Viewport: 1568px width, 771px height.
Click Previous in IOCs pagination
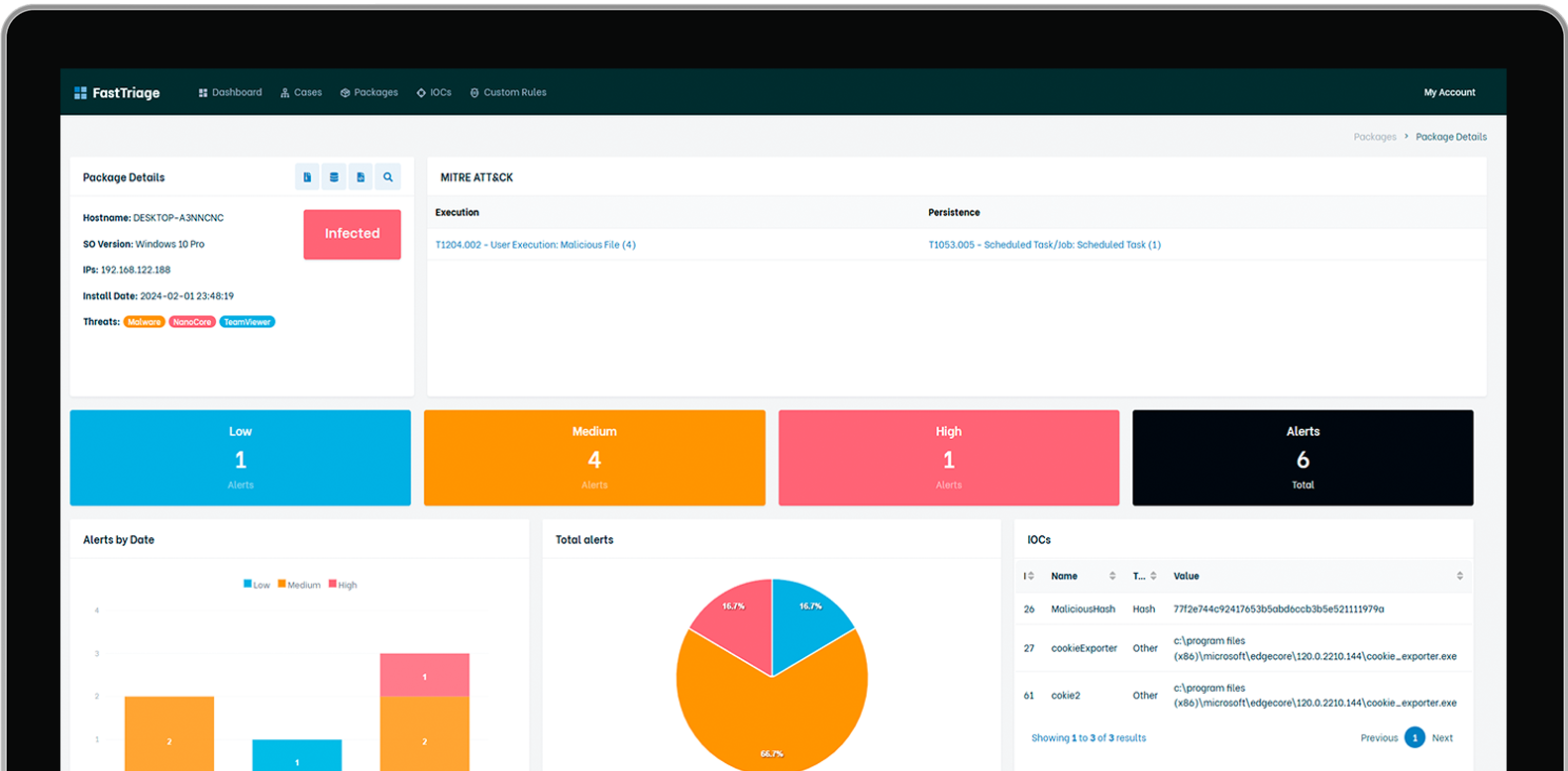1379,738
